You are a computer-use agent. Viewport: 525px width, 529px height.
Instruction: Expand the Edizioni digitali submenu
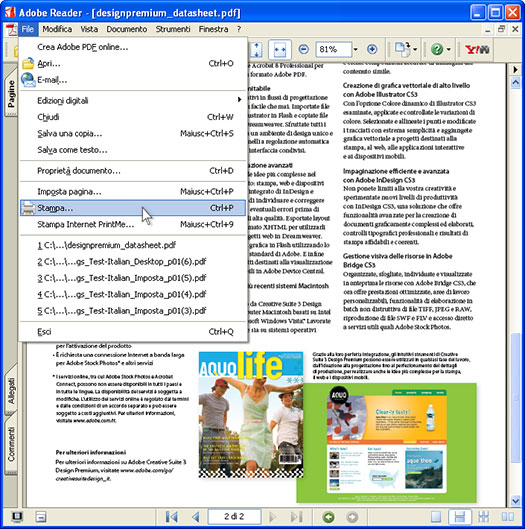(x=133, y=101)
